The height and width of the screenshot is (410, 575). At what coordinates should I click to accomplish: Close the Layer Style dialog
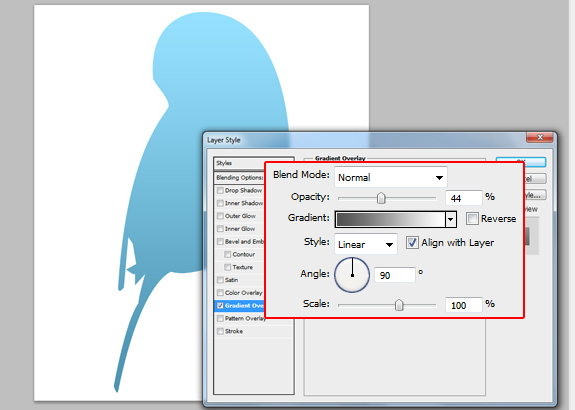[x=539, y=138]
